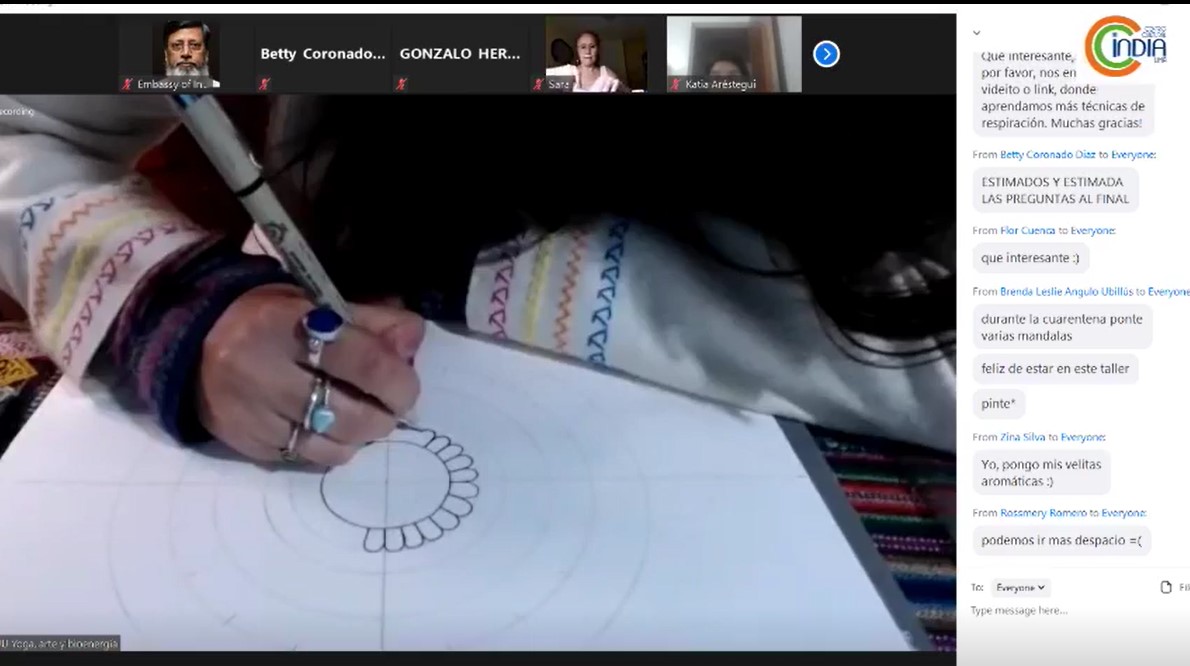
Task: Click the message 'feliz de estar en este taller'
Action: (1055, 369)
